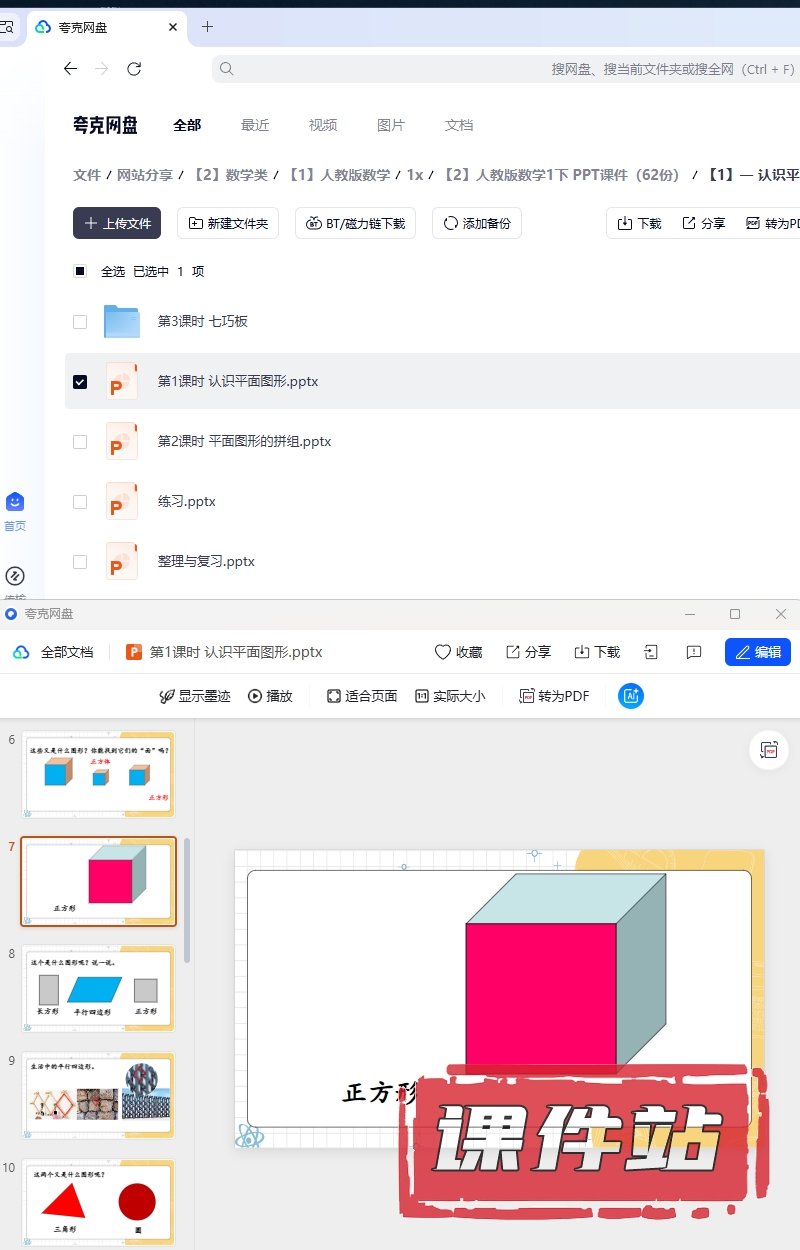Click the 显示墨迹 ink icon
The width and height of the screenshot is (800, 1250).
tap(168, 696)
